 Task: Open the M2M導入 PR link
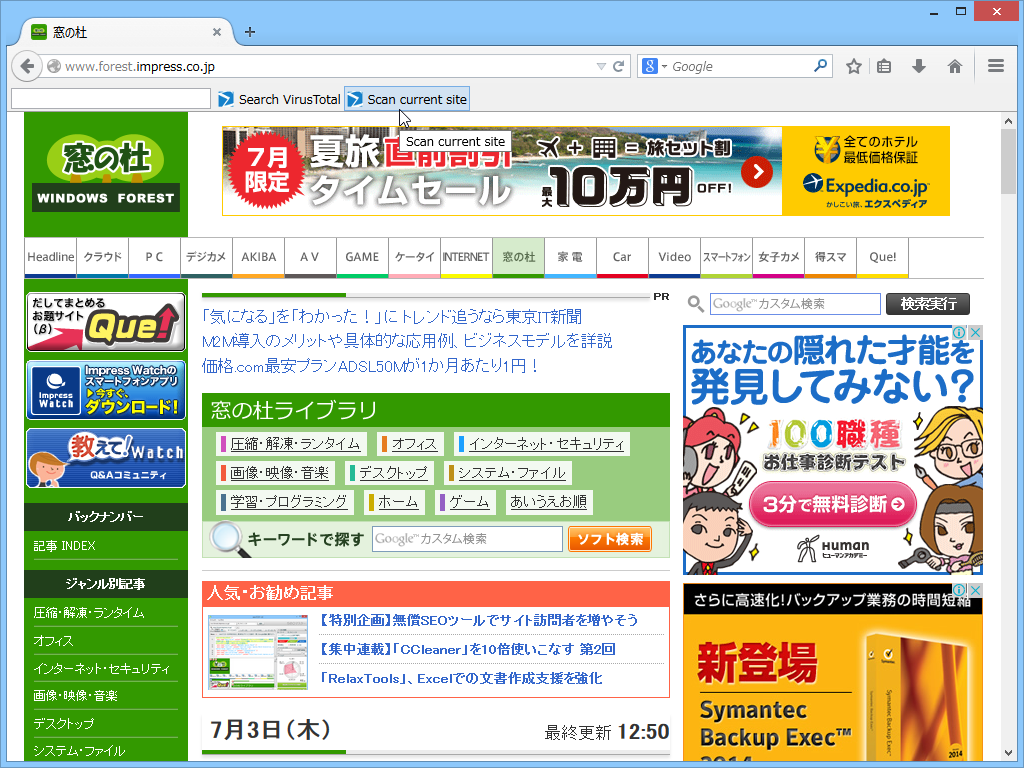click(x=407, y=341)
